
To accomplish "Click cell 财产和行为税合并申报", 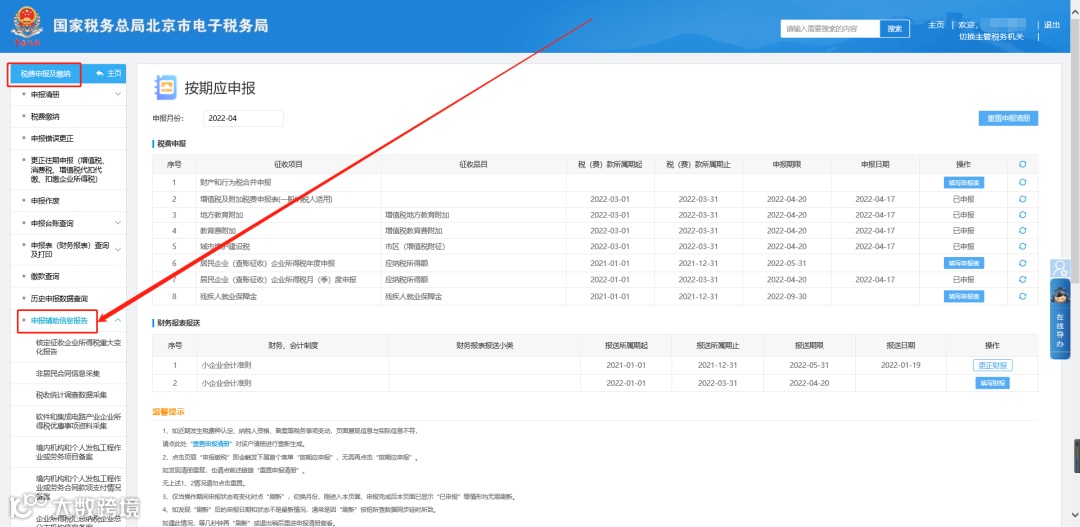I will [x=236, y=183].
